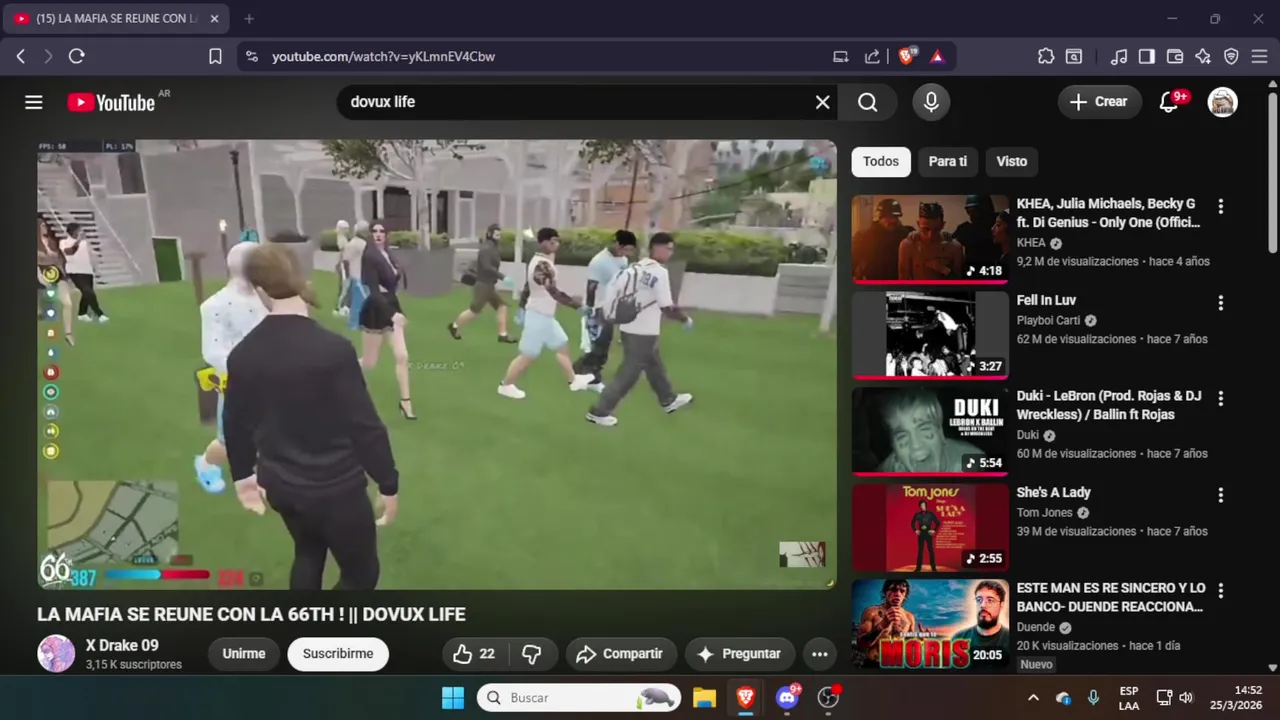Open the account avatar menu
Viewport: 1280px width, 720px height.
click(1222, 102)
